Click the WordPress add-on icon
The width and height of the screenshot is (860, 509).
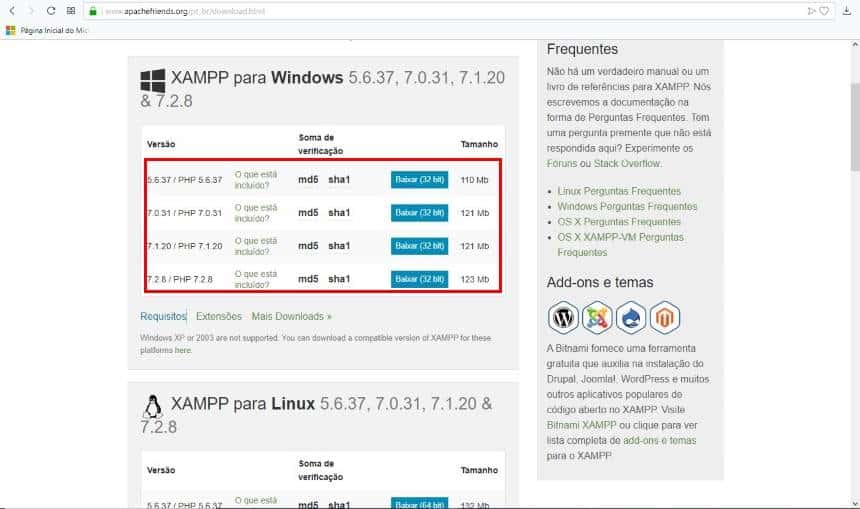pyautogui.click(x=563, y=317)
